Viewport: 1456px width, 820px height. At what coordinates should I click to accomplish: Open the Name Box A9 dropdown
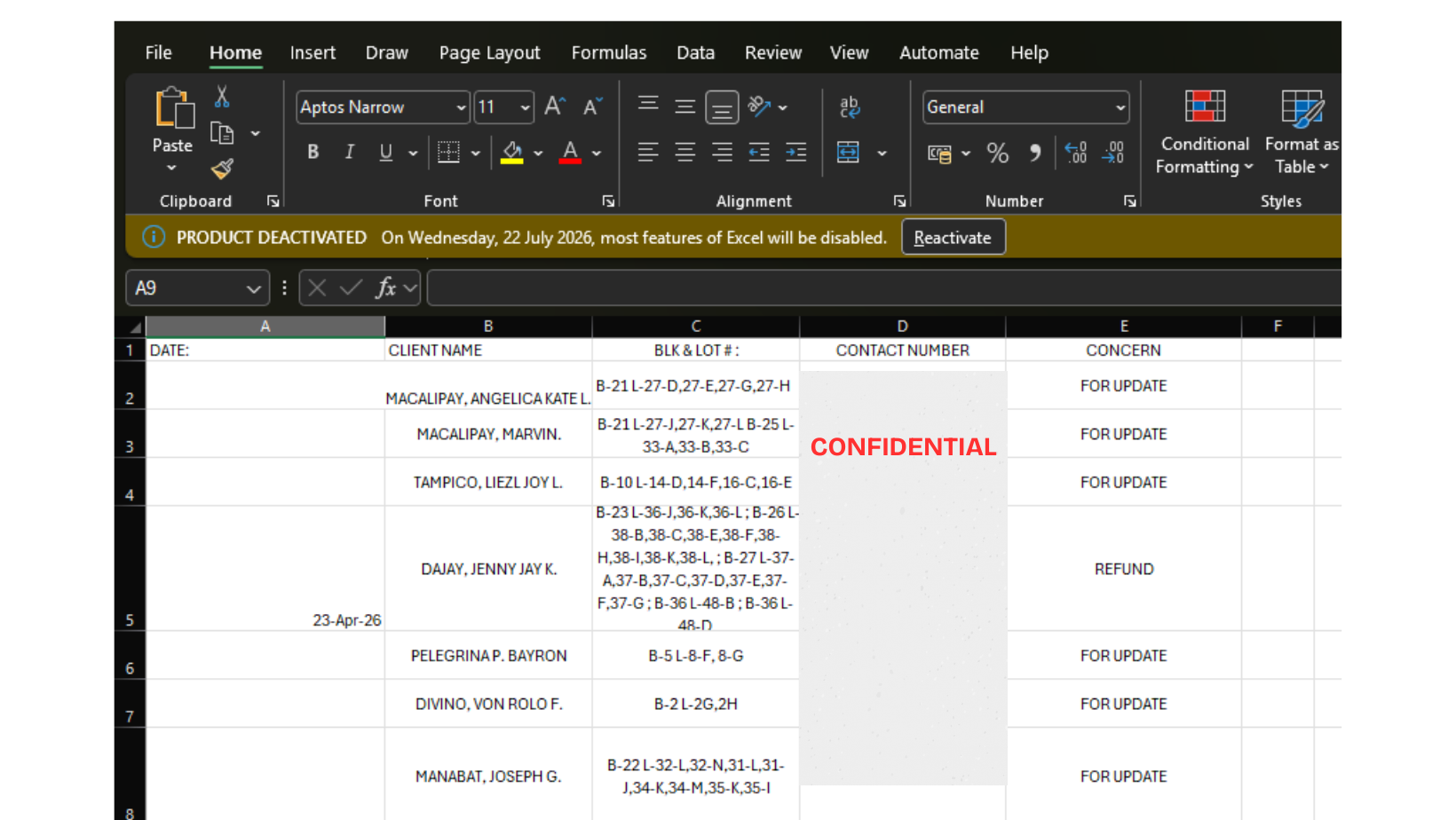tap(254, 288)
